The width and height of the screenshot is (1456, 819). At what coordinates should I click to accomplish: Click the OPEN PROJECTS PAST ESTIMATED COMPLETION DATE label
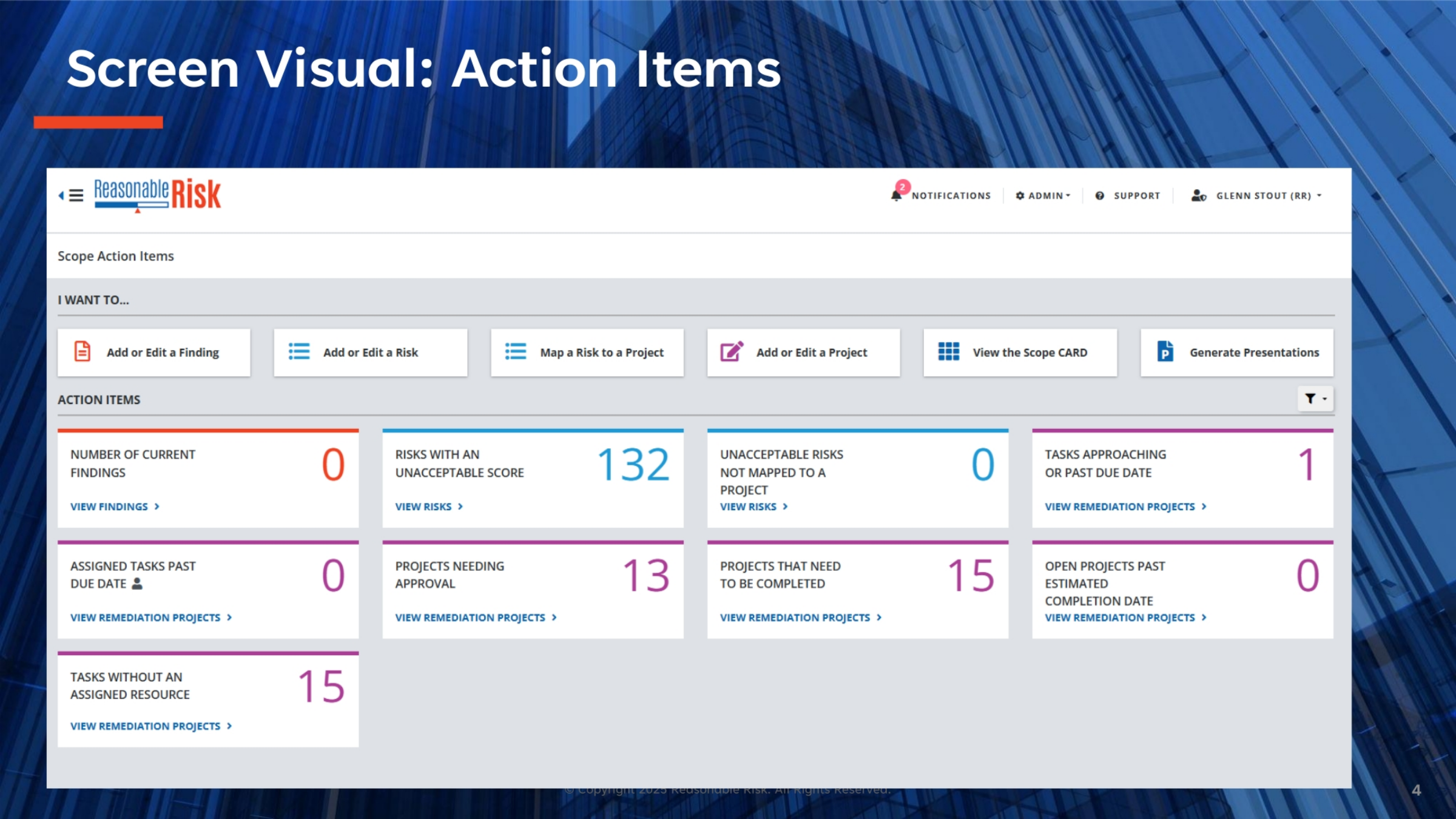pyautogui.click(x=1105, y=584)
